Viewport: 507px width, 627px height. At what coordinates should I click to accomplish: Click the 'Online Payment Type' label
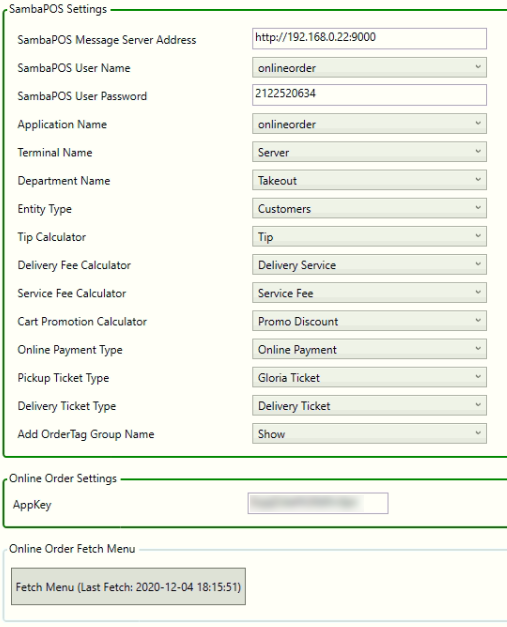coord(70,350)
